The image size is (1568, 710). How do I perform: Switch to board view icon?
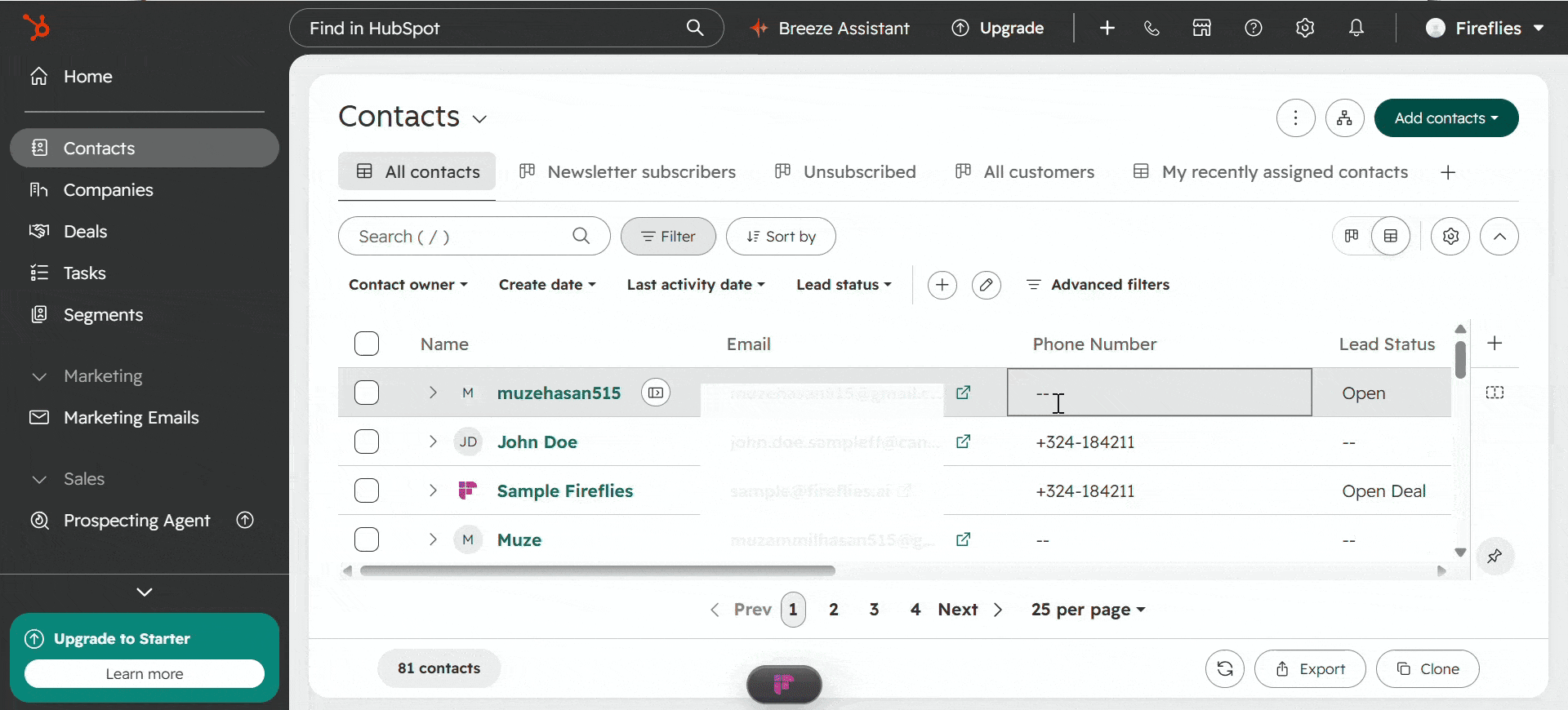(x=1352, y=237)
